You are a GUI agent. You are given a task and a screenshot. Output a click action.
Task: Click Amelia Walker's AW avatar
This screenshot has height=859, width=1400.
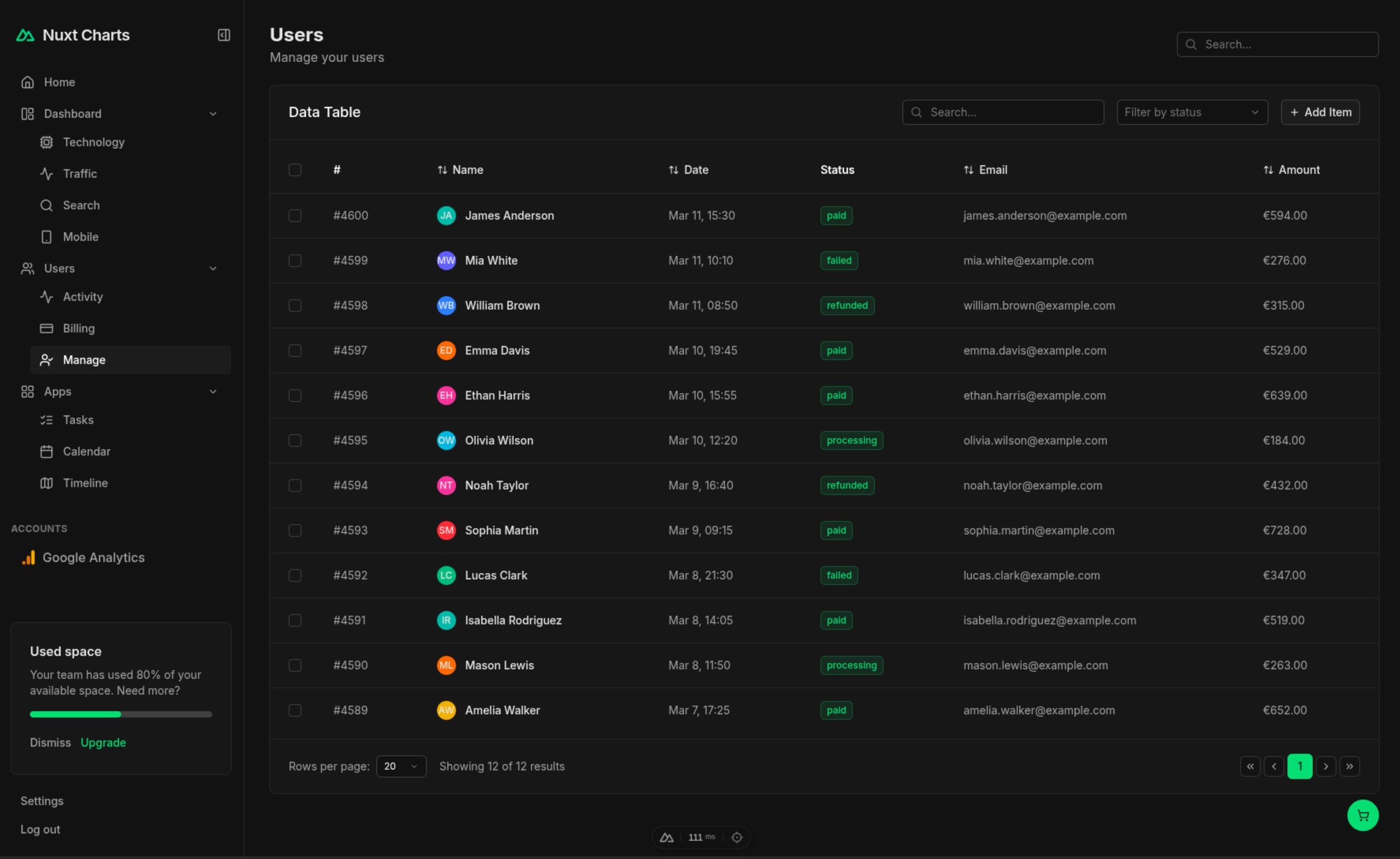click(446, 710)
